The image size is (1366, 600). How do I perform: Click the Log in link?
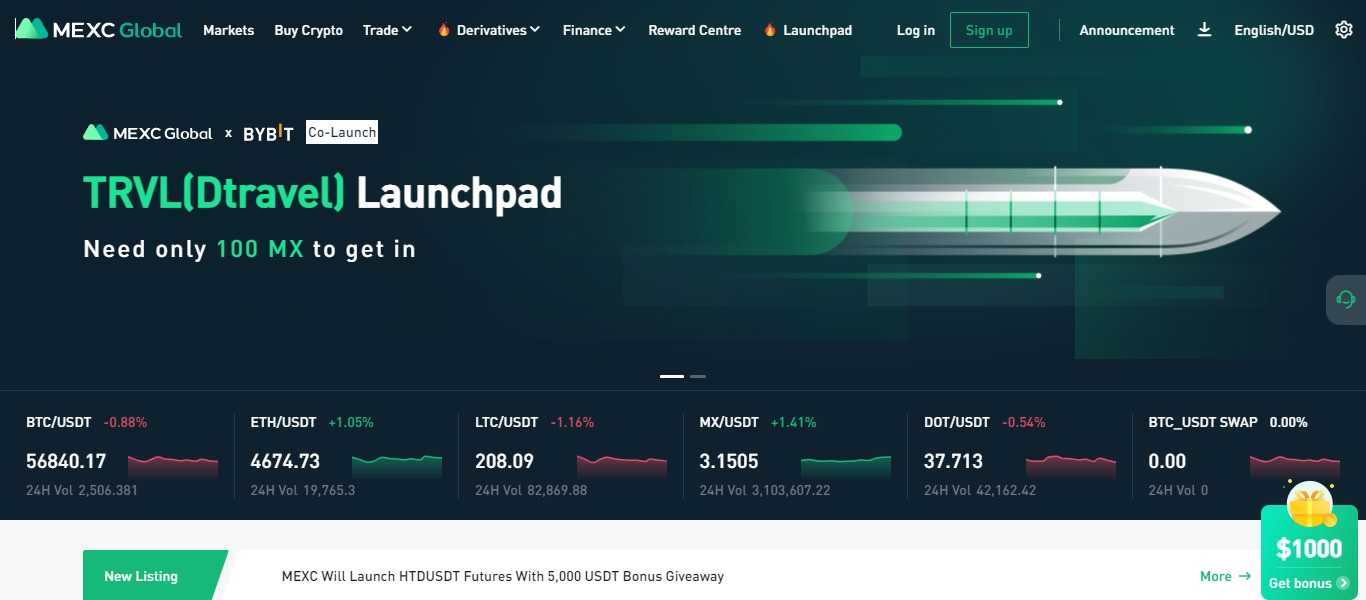click(915, 30)
